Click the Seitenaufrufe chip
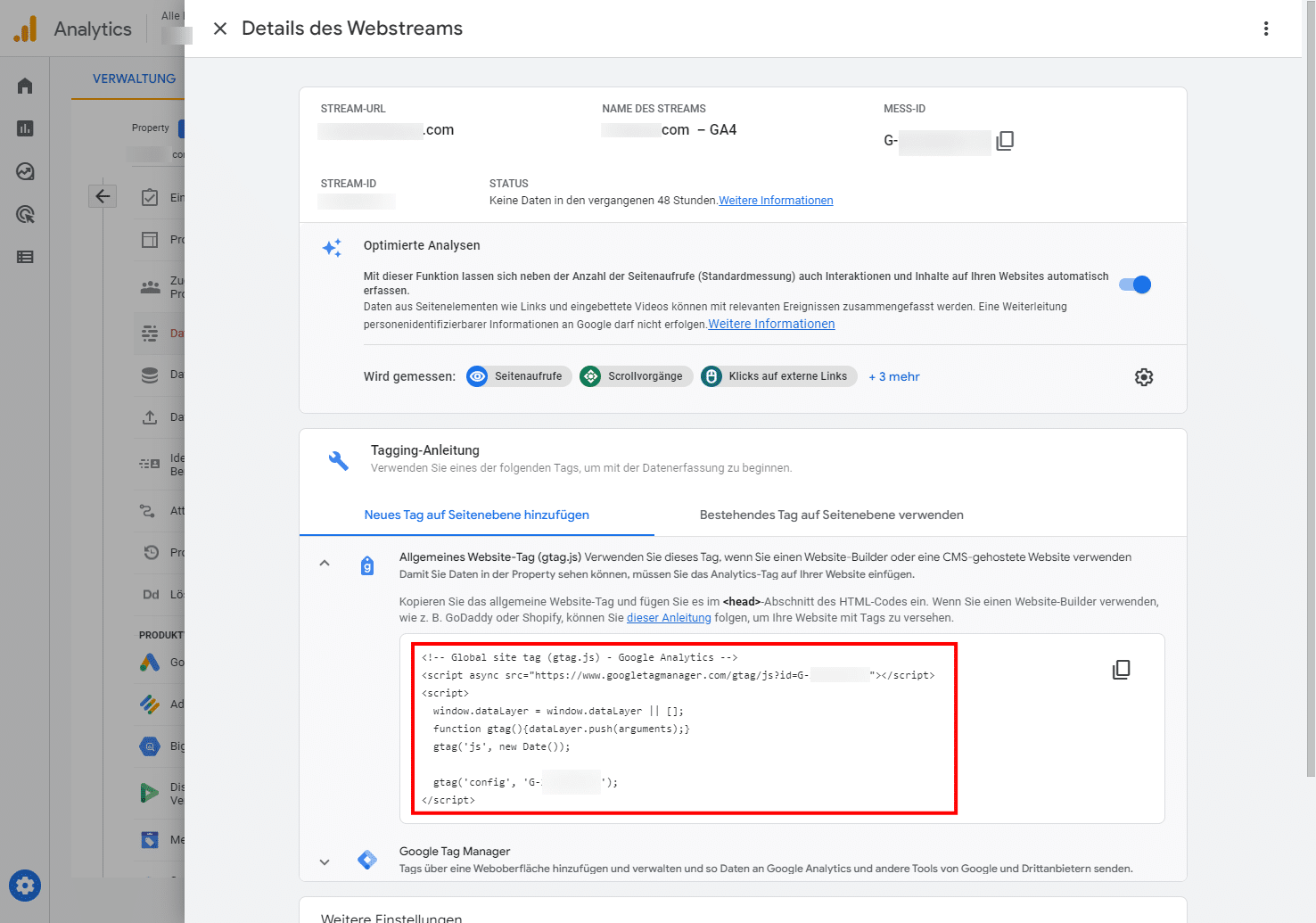 point(519,376)
